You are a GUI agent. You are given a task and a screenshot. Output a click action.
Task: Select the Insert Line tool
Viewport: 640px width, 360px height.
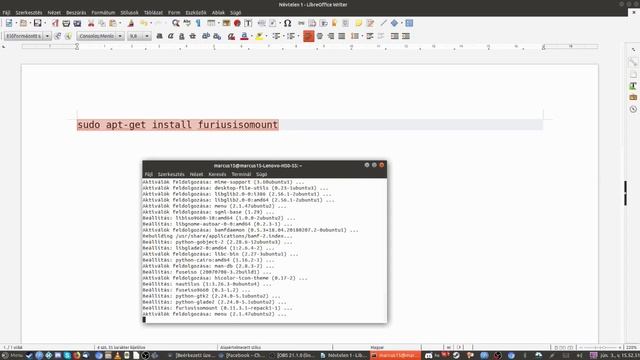383,23
